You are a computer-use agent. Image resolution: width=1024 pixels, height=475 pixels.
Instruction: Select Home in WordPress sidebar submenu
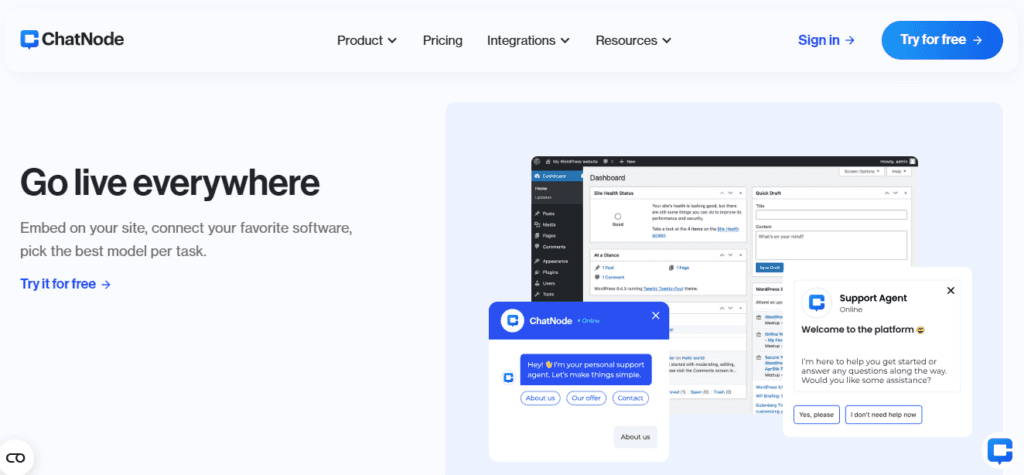point(541,189)
